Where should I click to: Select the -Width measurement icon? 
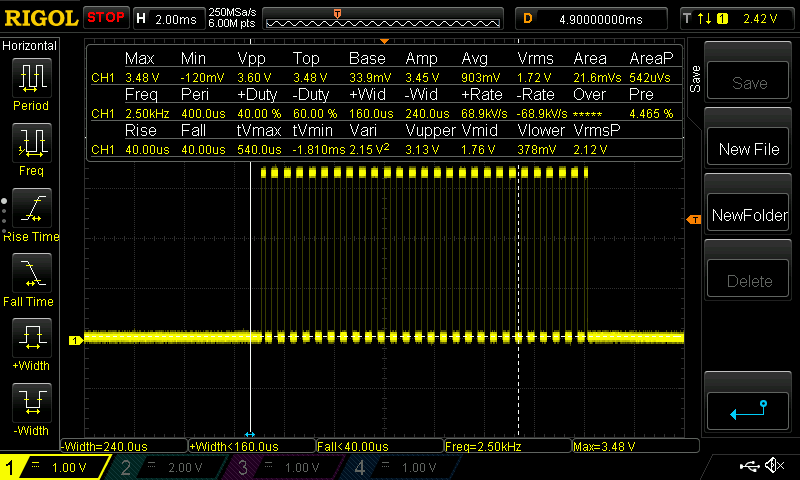pyautogui.click(x=32, y=402)
